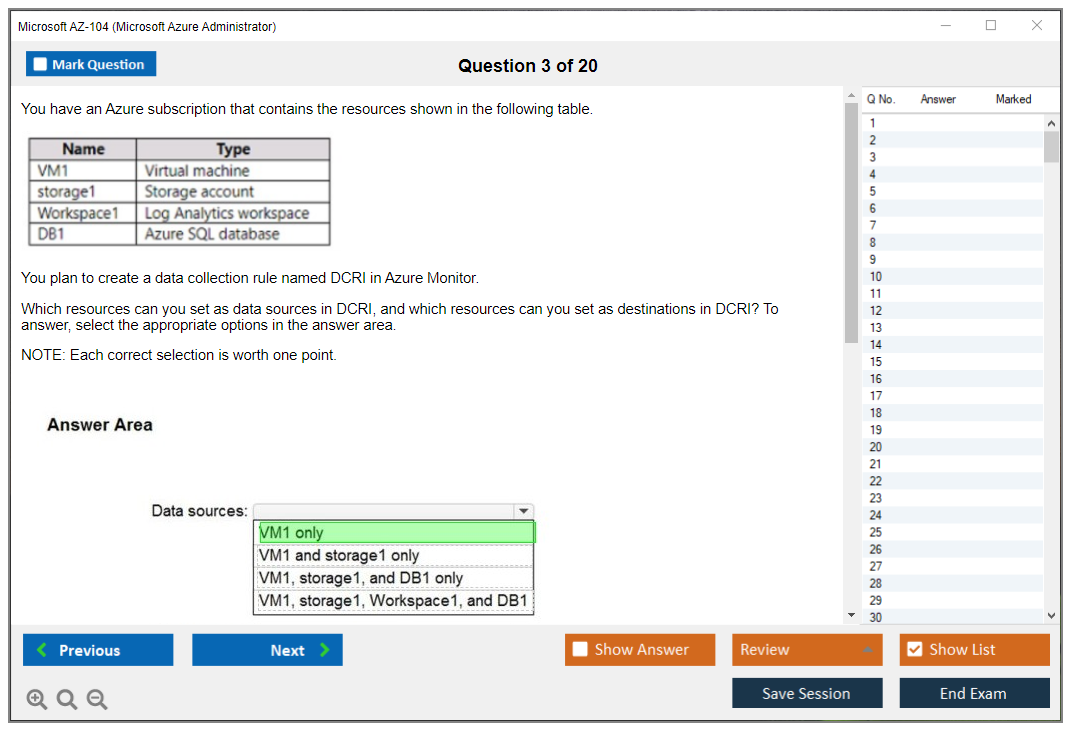The height and width of the screenshot is (735, 1075).
Task: Click the End Exam button
Action: (974, 693)
